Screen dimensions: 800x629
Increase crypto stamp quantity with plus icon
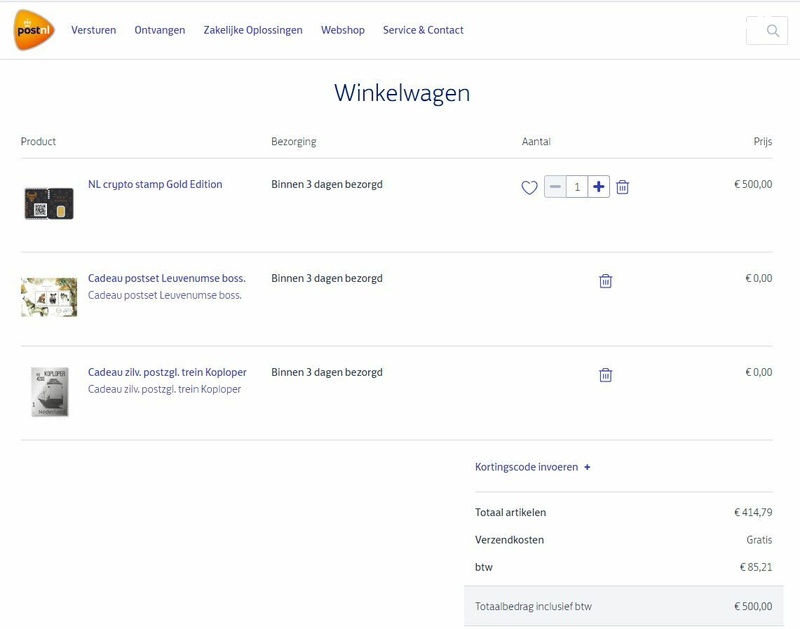click(x=596, y=185)
